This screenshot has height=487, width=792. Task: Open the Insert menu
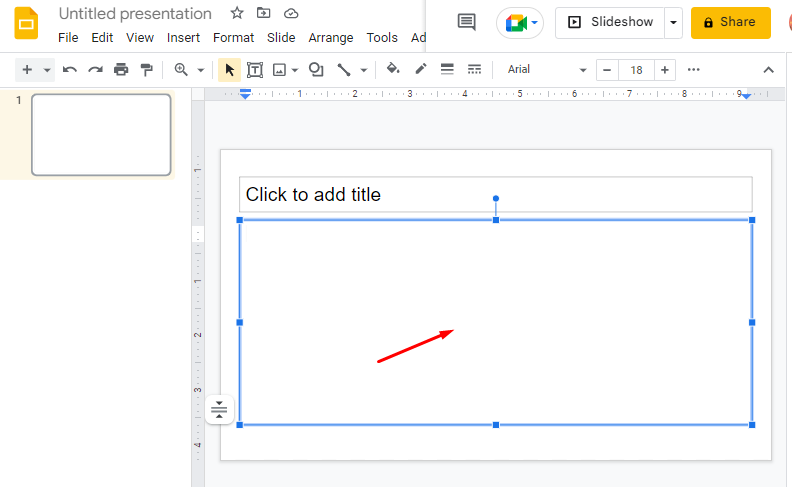tap(183, 38)
